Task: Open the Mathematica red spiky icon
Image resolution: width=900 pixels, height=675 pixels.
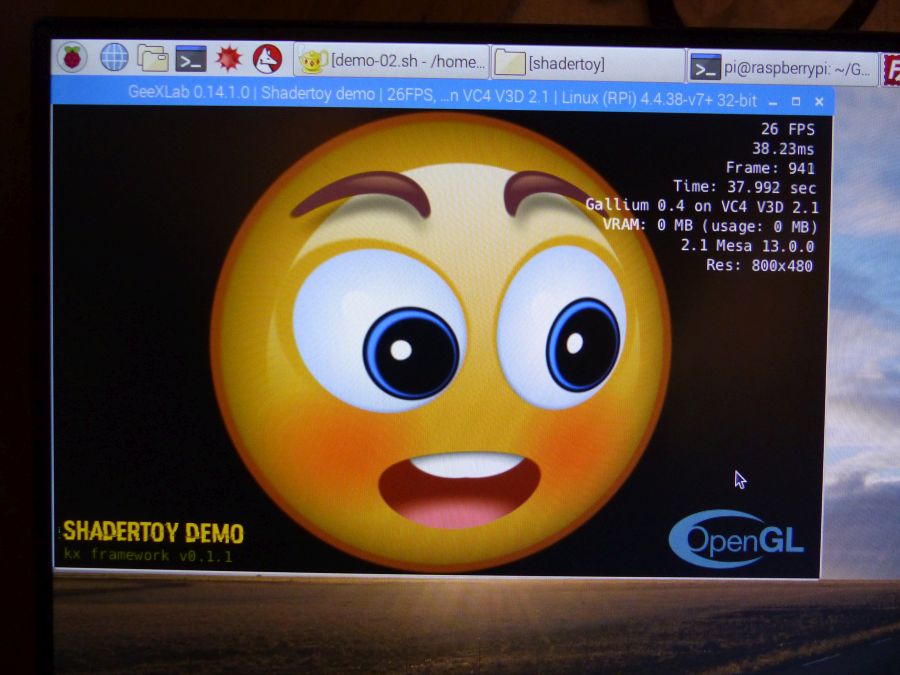Action: [229, 58]
